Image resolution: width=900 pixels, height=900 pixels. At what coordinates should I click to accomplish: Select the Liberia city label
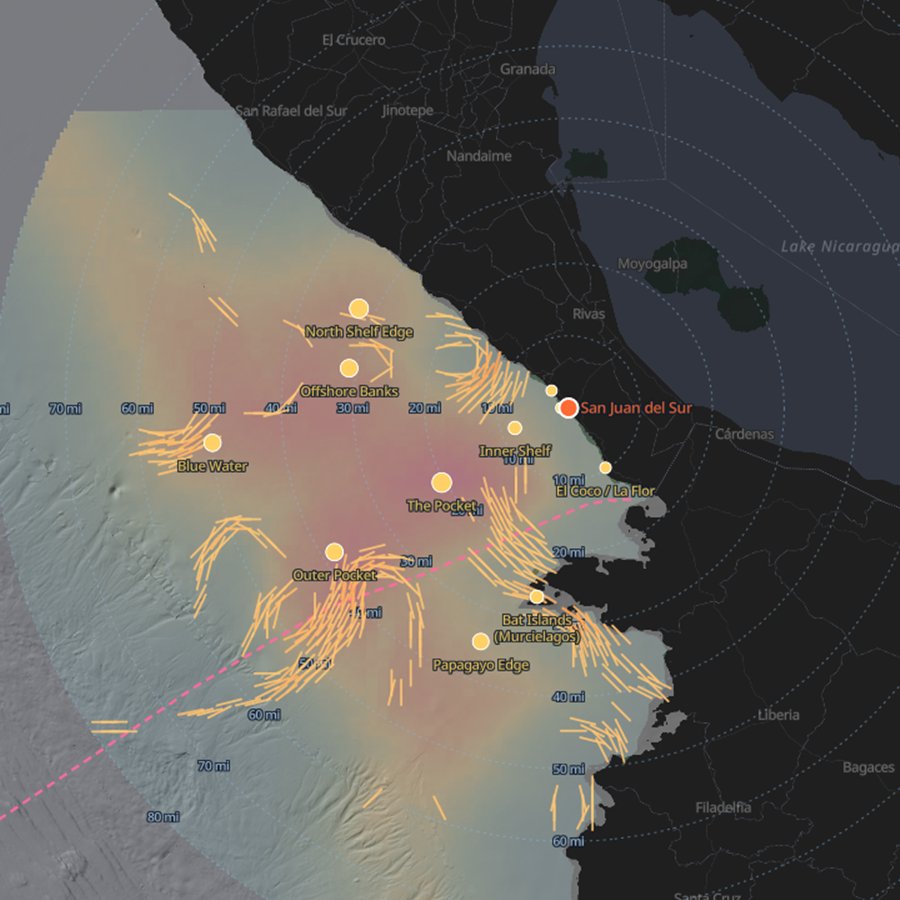tap(778, 715)
